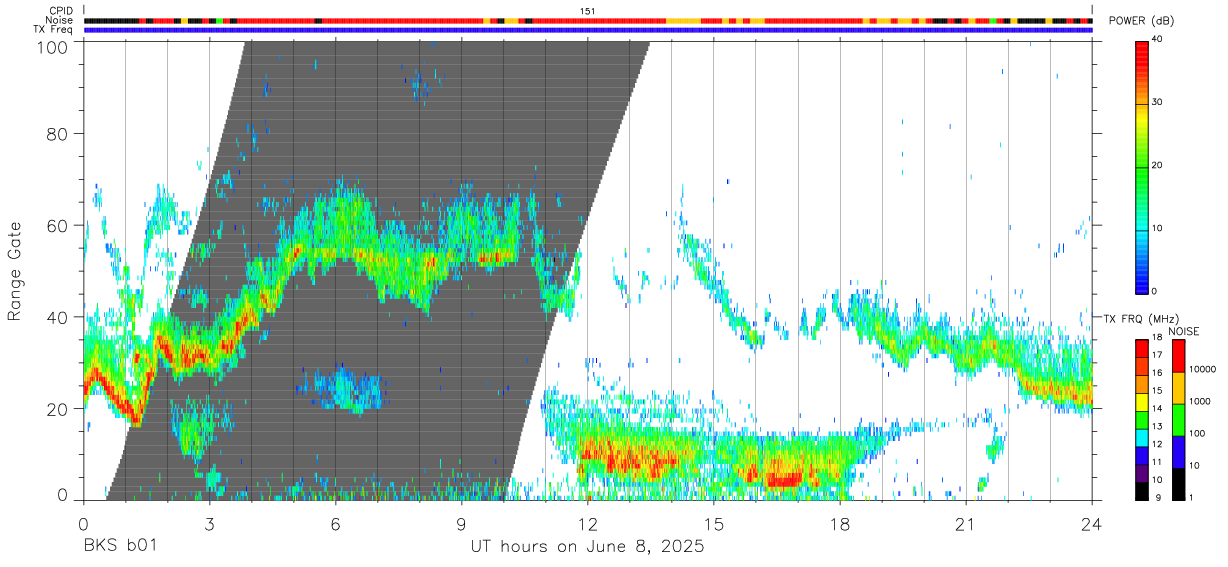Click the 'UT hours on June 8, 2025' title
This screenshot has height=567, width=1228.
click(x=587, y=547)
